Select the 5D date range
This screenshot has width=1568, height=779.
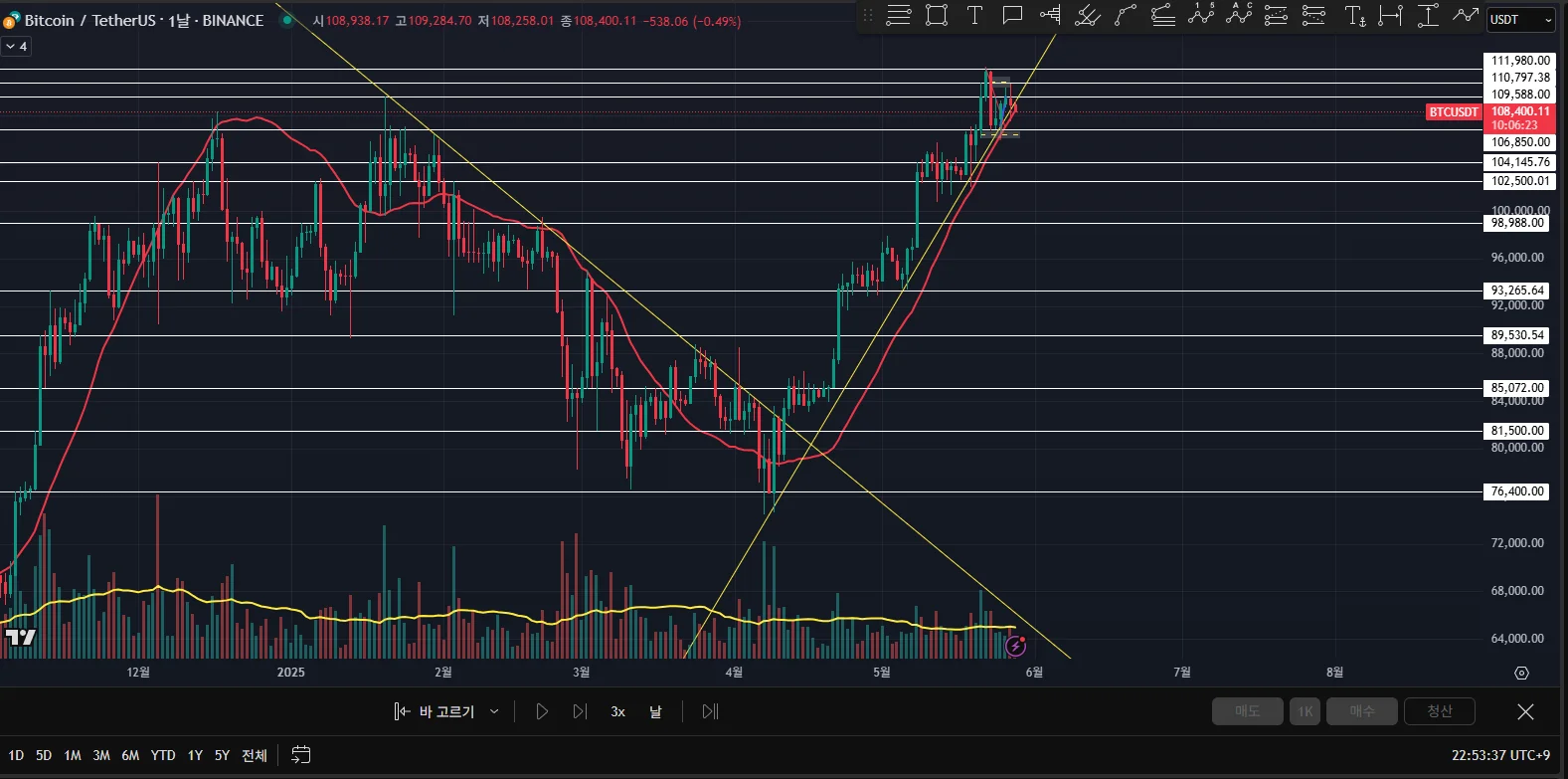44,755
